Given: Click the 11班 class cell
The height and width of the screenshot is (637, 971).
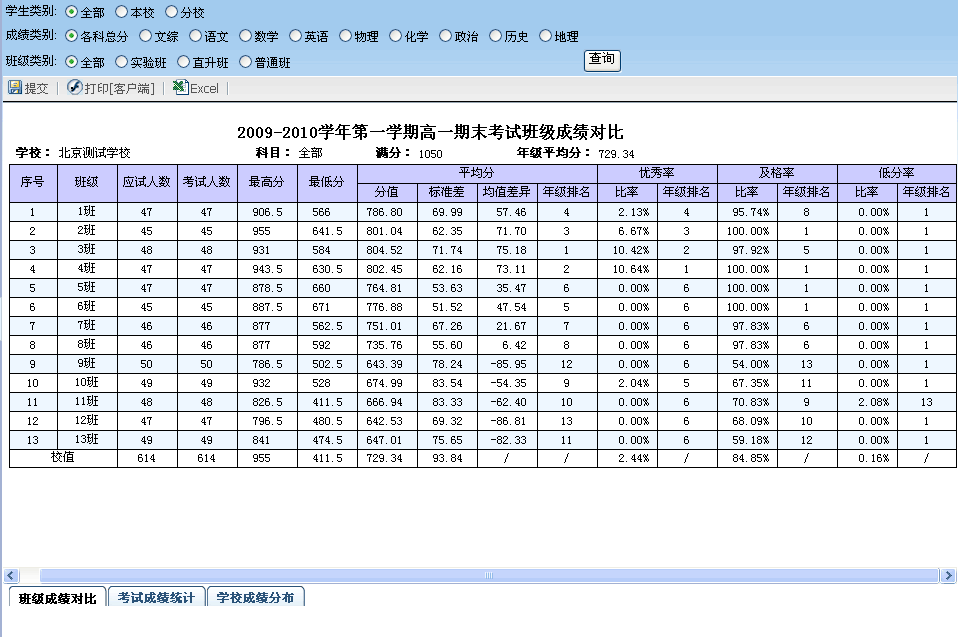Looking at the screenshot, I should (87, 402).
